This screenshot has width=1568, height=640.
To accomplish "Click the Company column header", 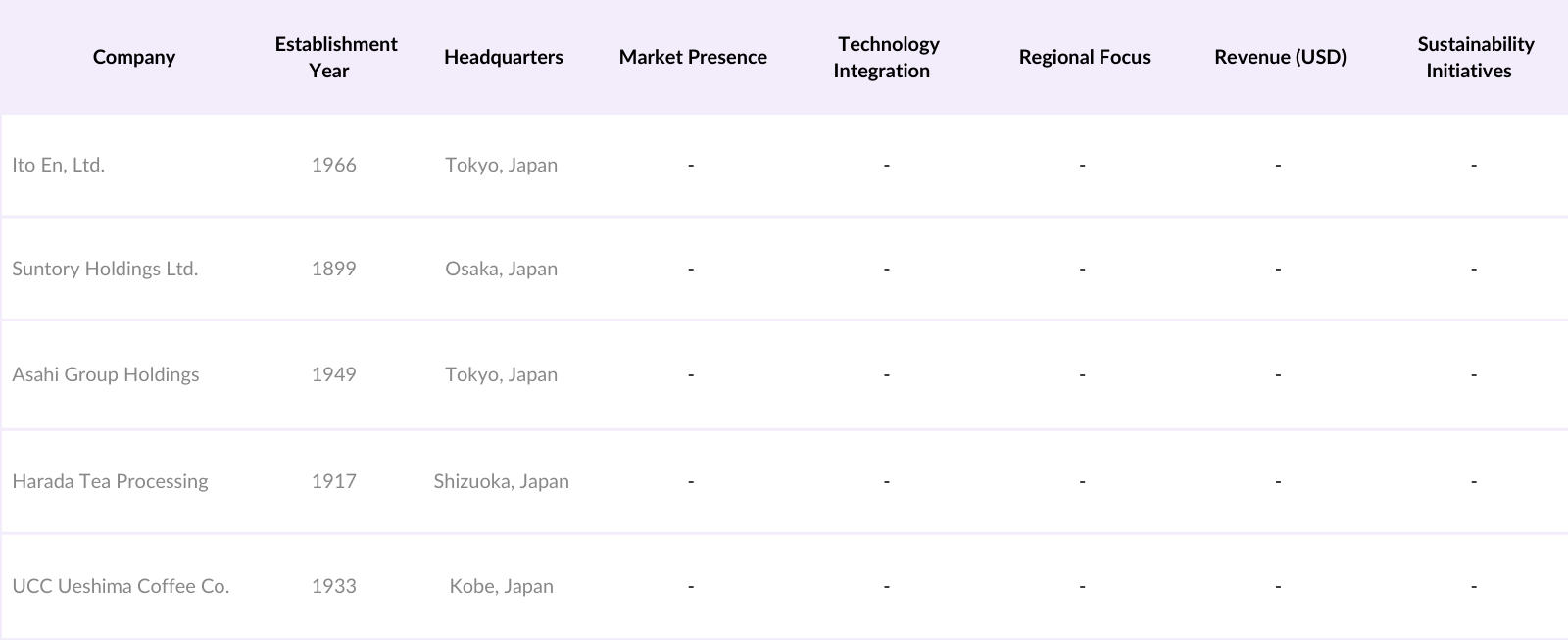I will pos(134,57).
